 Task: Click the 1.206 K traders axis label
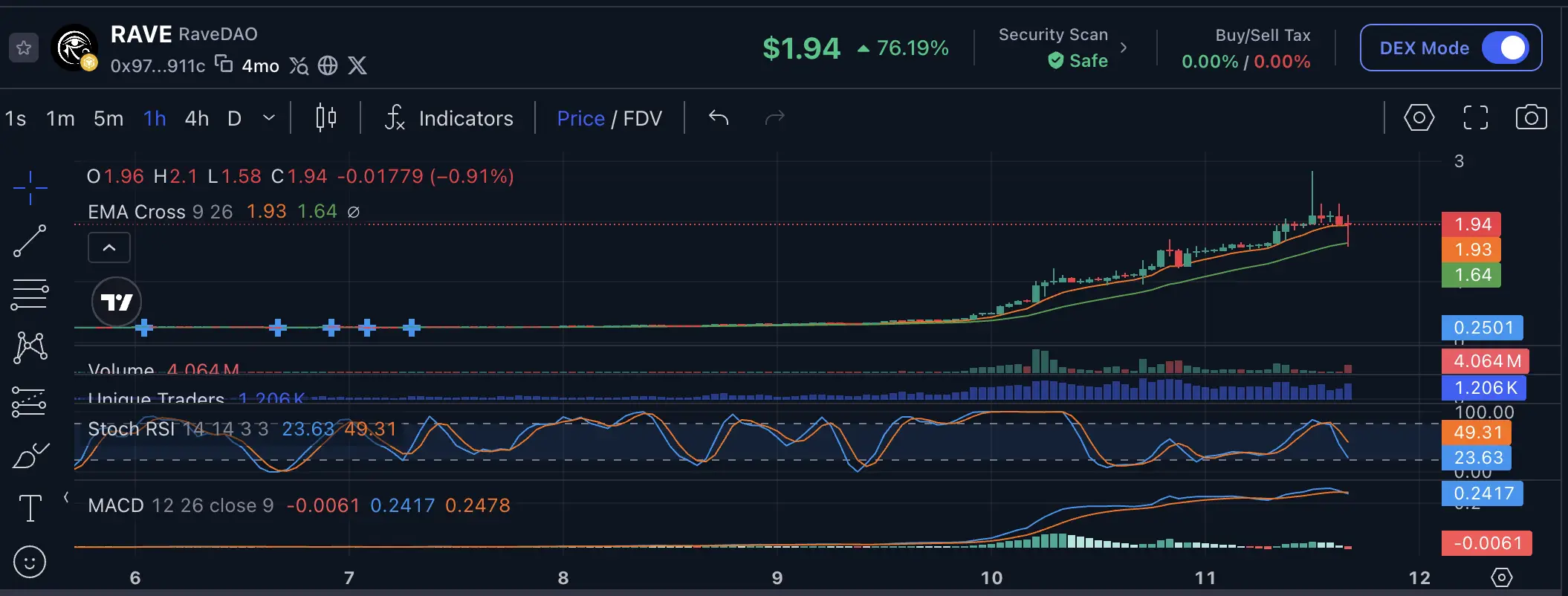[x=1484, y=388]
